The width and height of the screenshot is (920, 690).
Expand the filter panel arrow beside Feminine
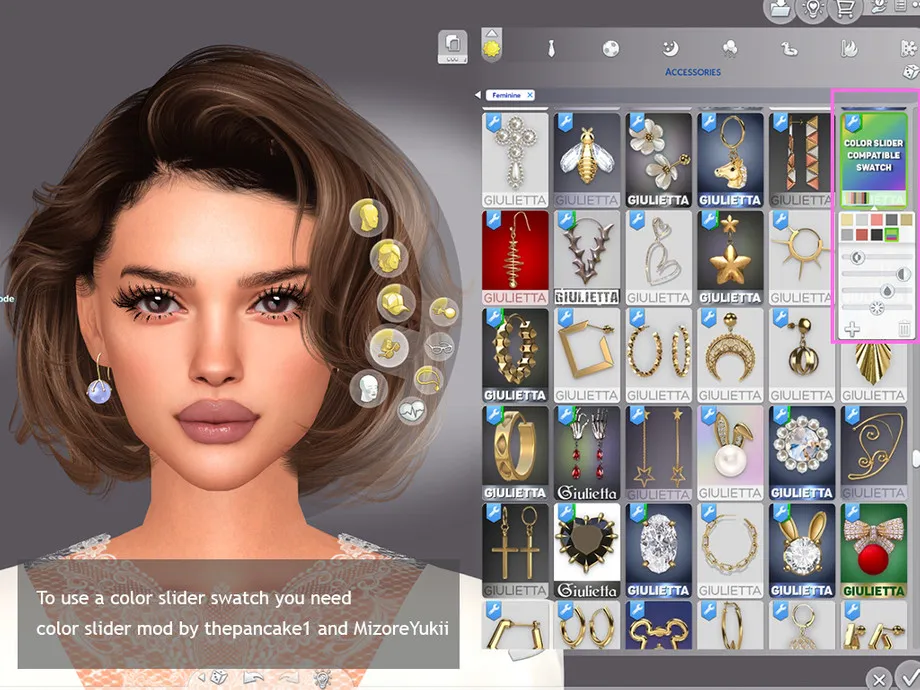click(x=477, y=95)
